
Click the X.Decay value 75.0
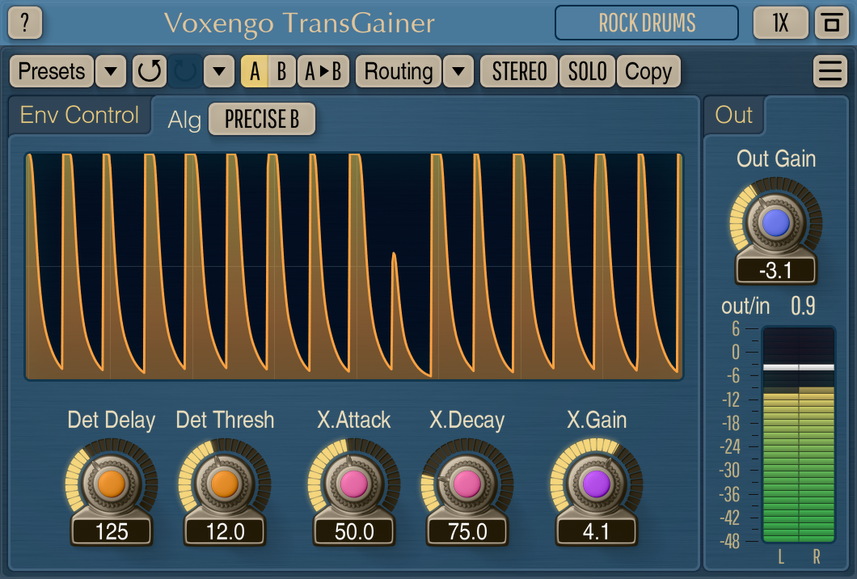pyautogui.click(x=467, y=531)
